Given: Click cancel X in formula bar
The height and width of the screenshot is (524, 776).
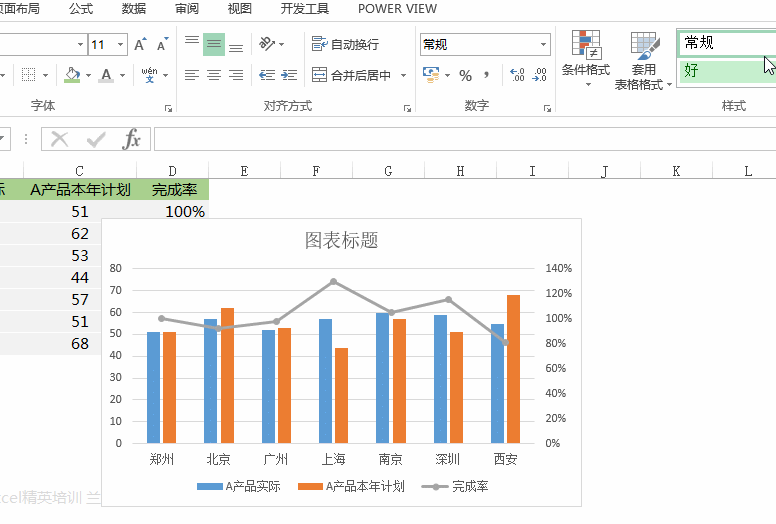Looking at the screenshot, I should (60, 140).
